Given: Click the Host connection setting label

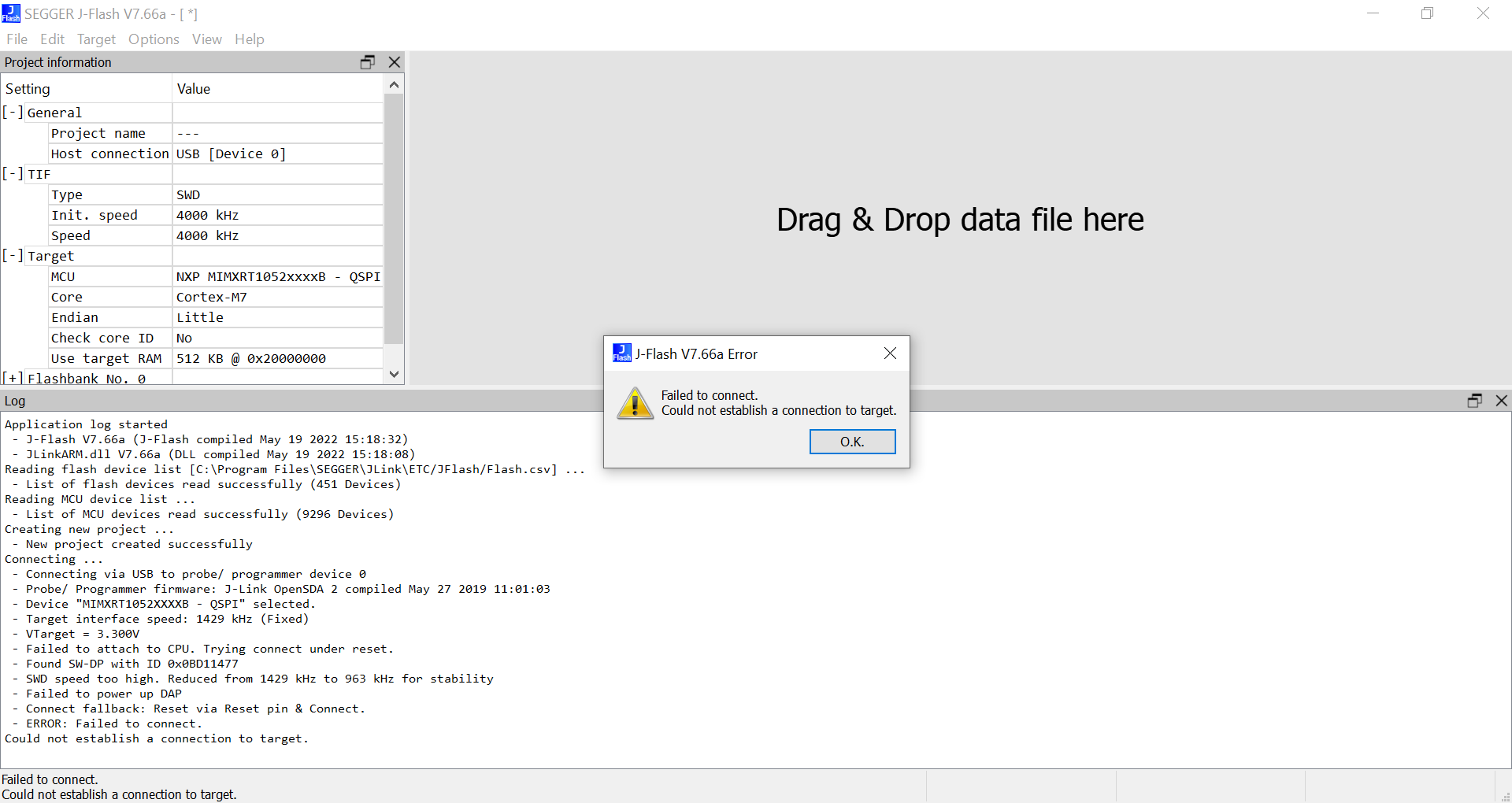Looking at the screenshot, I should tap(109, 154).
